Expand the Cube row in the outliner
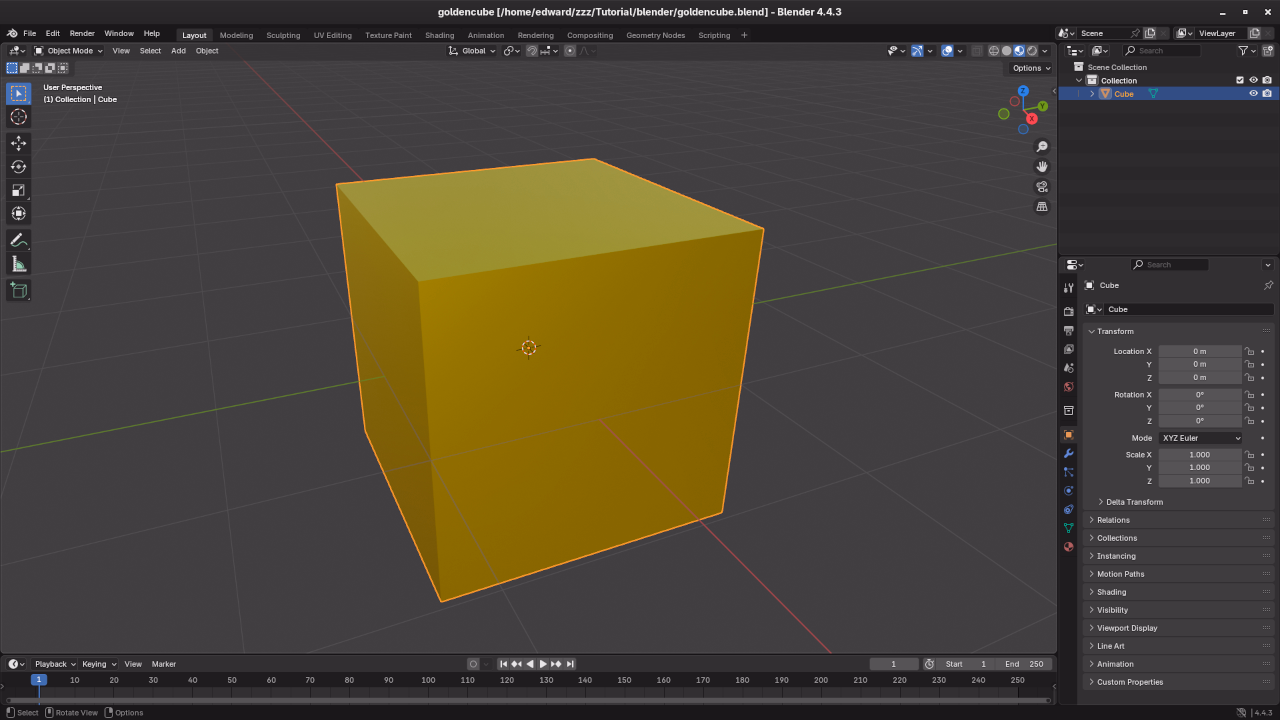The width and height of the screenshot is (1280, 720). pyautogui.click(x=1092, y=93)
